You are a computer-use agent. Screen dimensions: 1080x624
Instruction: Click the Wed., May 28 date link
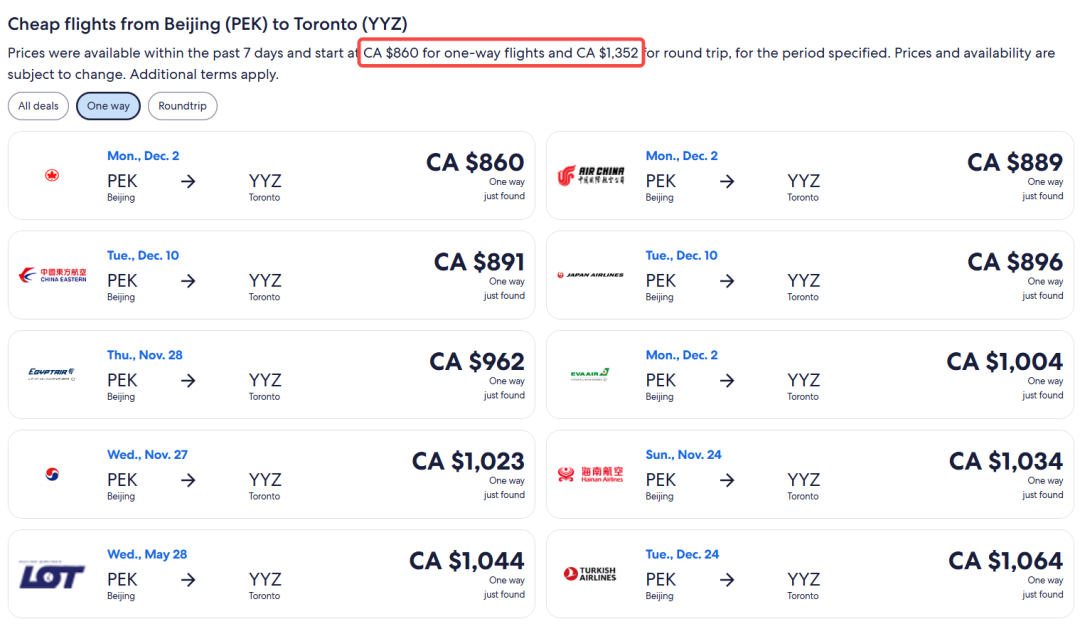tap(147, 554)
